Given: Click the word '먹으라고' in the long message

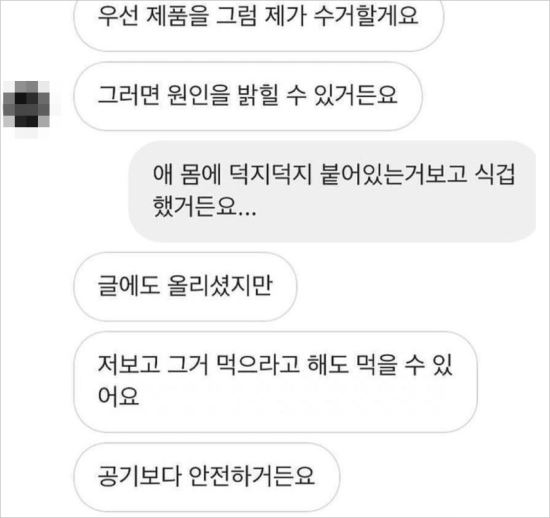Looking at the screenshot, I should pos(257,365).
